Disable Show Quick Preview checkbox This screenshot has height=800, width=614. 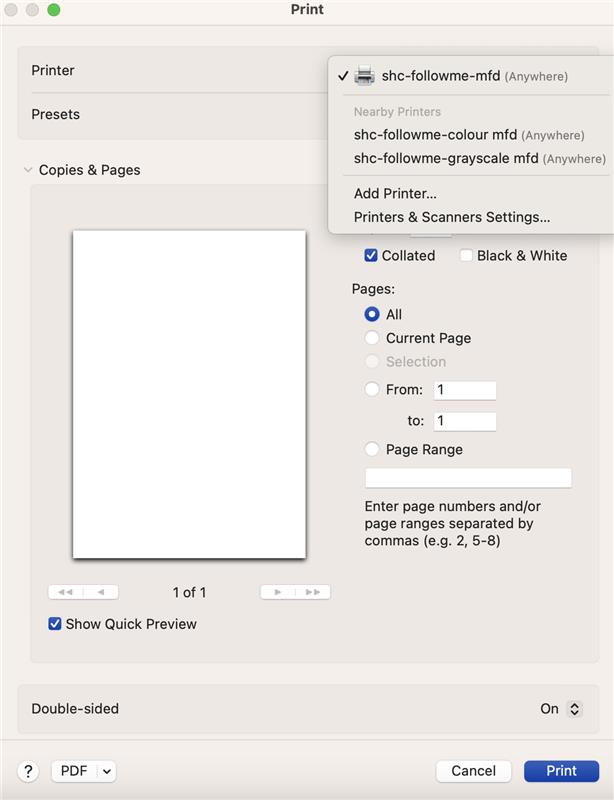[55, 624]
